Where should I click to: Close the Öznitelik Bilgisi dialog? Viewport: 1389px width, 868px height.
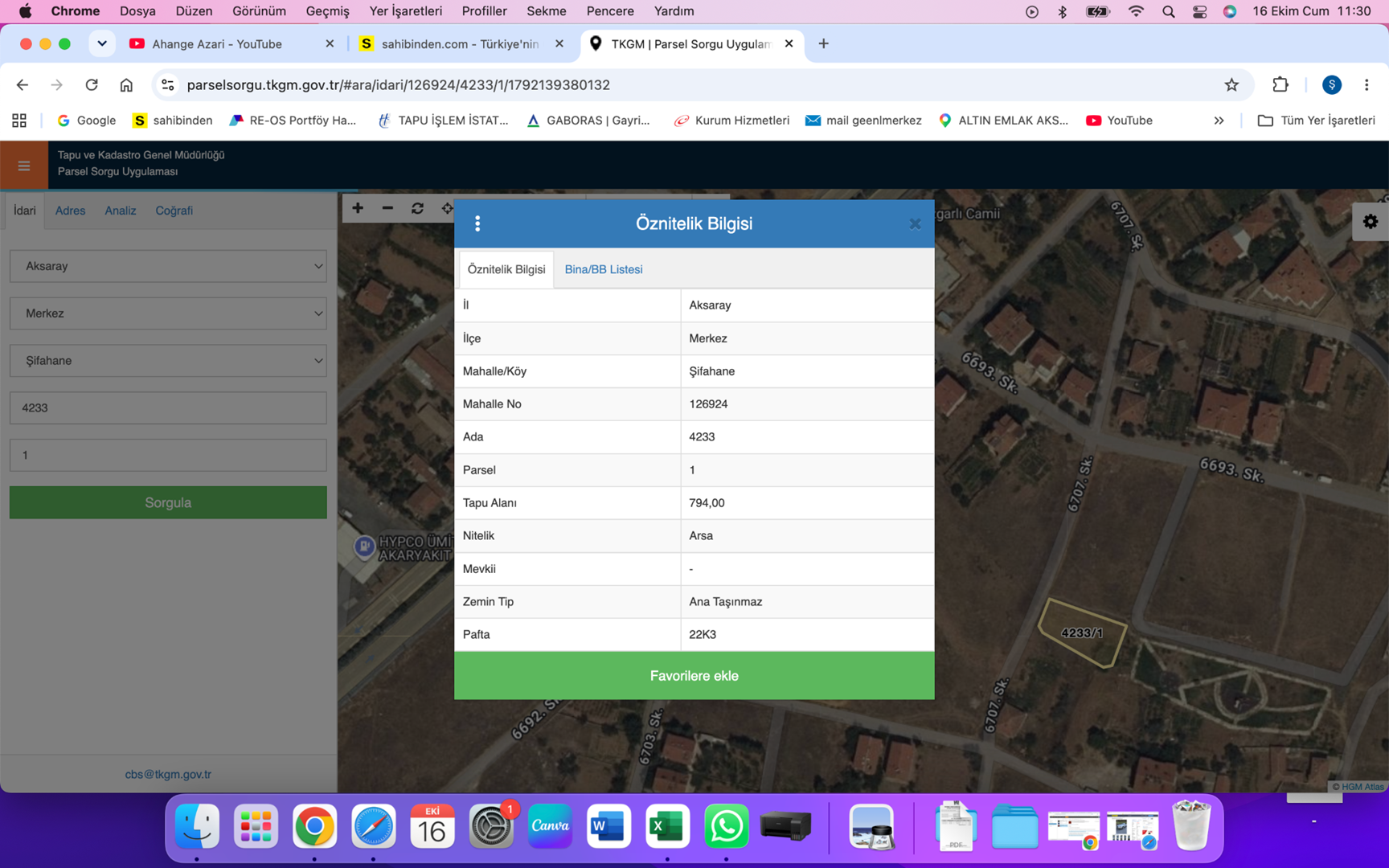(915, 224)
